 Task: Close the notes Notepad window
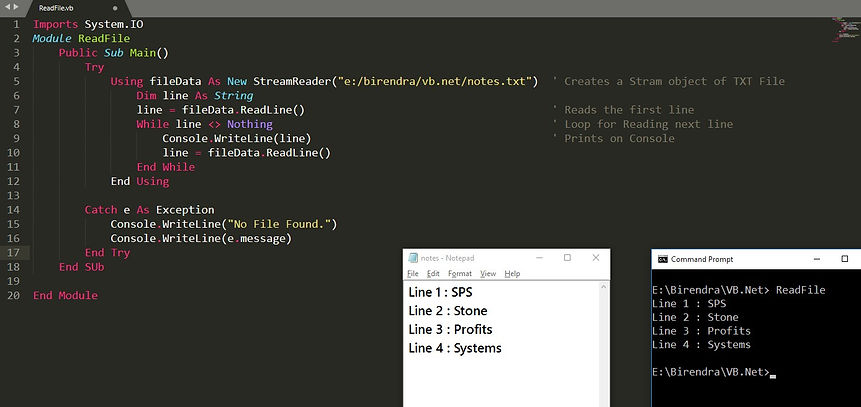click(596, 258)
